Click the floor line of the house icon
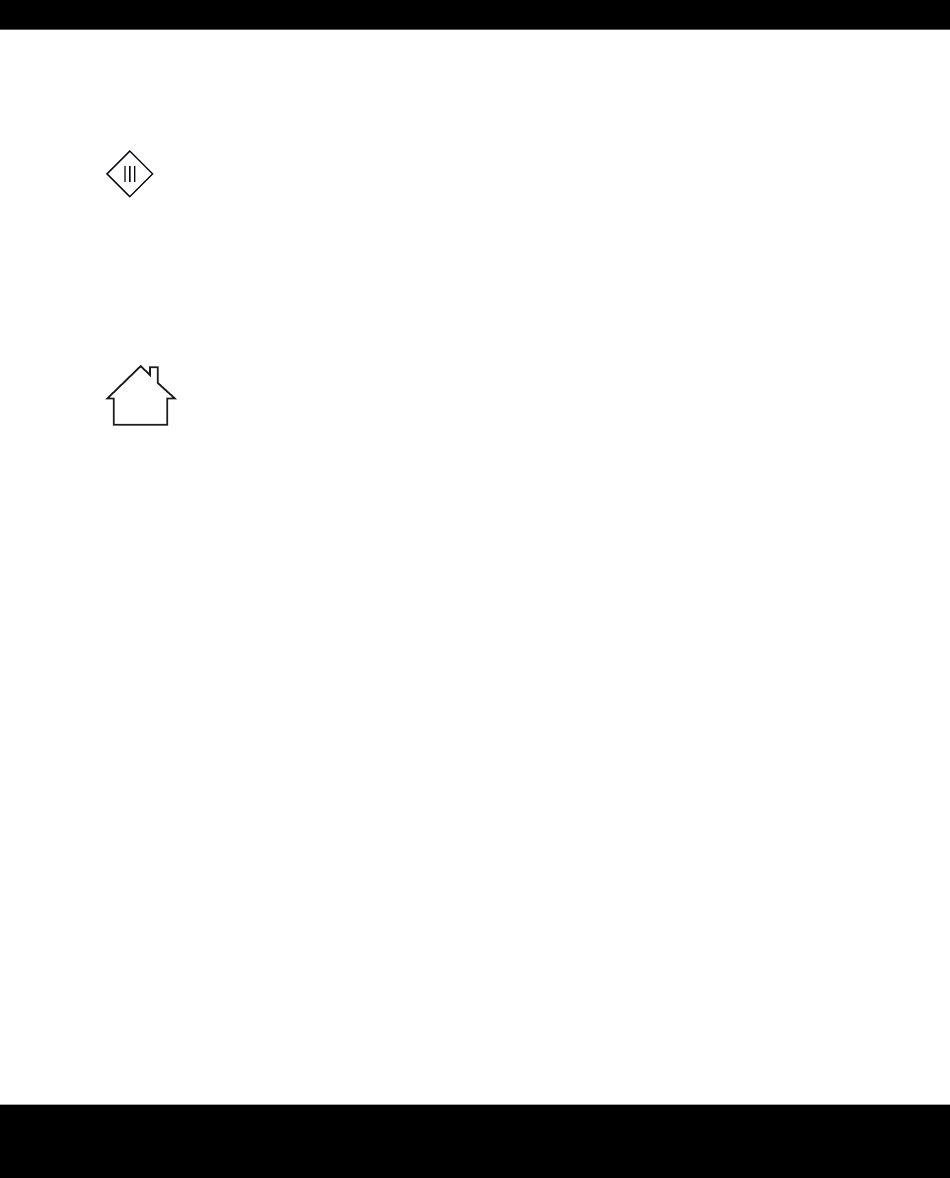Image resolution: width=950 pixels, height=1178 pixels. point(140,424)
